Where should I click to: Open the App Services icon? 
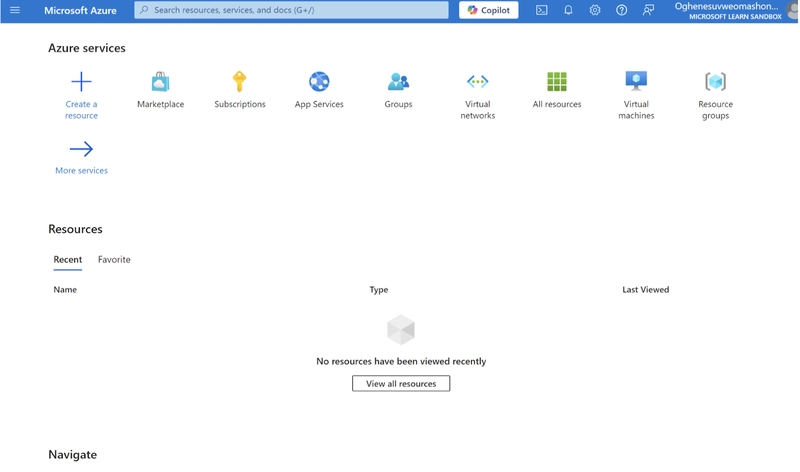pos(319,82)
